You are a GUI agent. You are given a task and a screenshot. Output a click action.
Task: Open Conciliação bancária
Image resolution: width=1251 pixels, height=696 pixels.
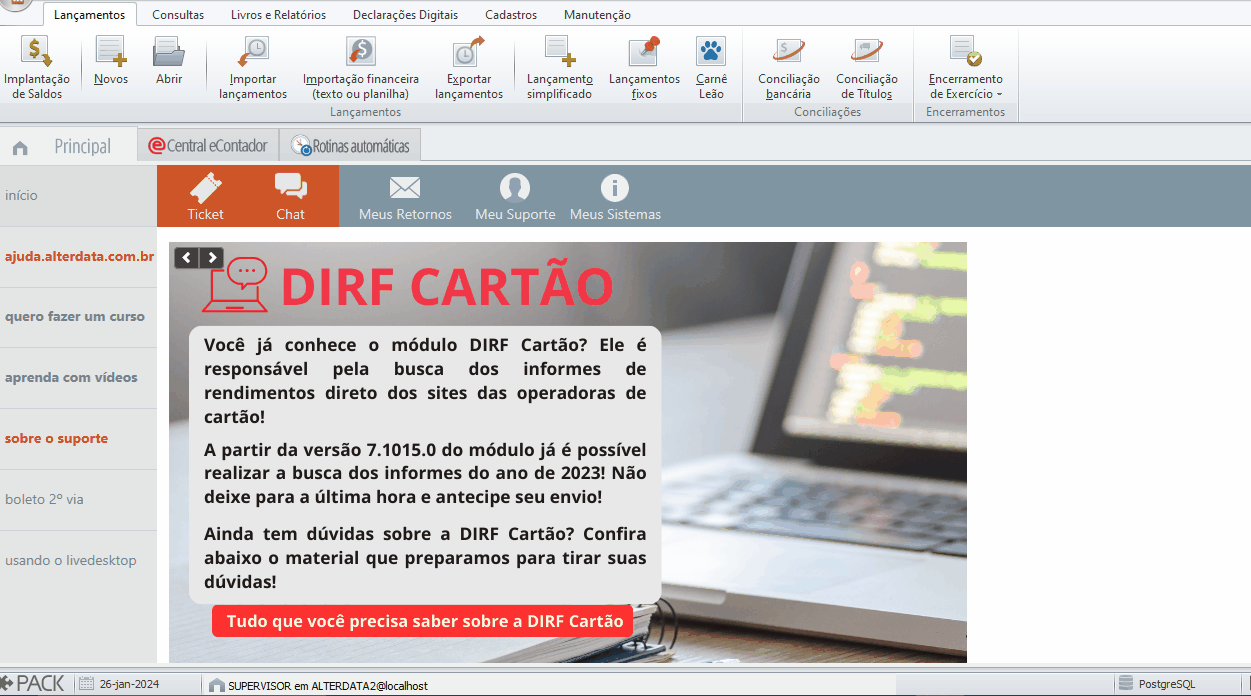tap(789, 67)
